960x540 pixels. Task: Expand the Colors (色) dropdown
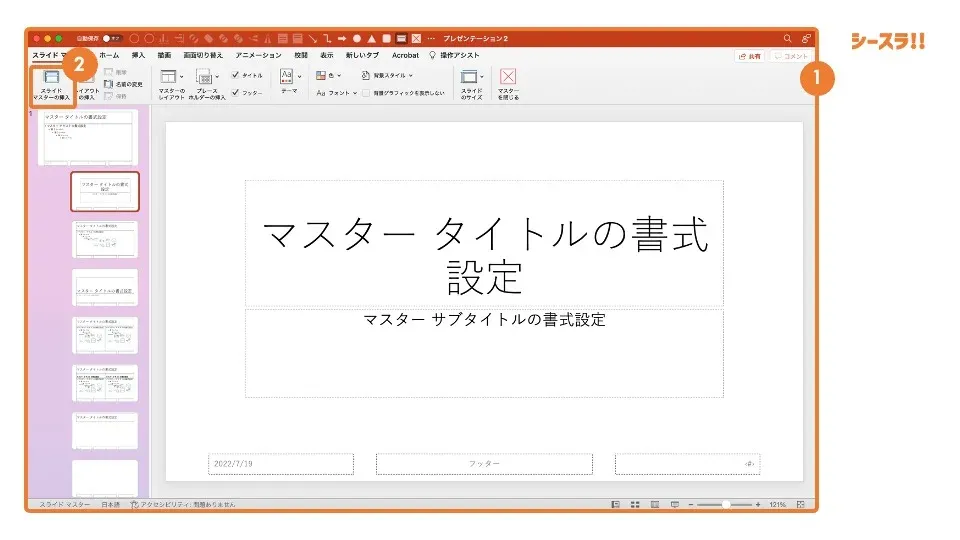click(x=328, y=75)
